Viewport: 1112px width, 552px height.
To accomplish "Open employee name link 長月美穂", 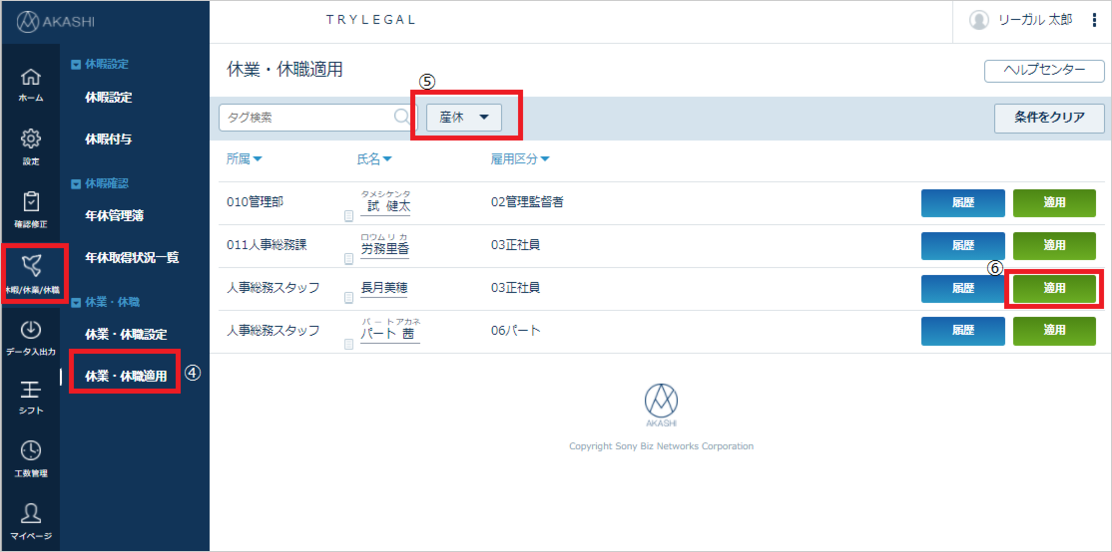I will point(384,288).
